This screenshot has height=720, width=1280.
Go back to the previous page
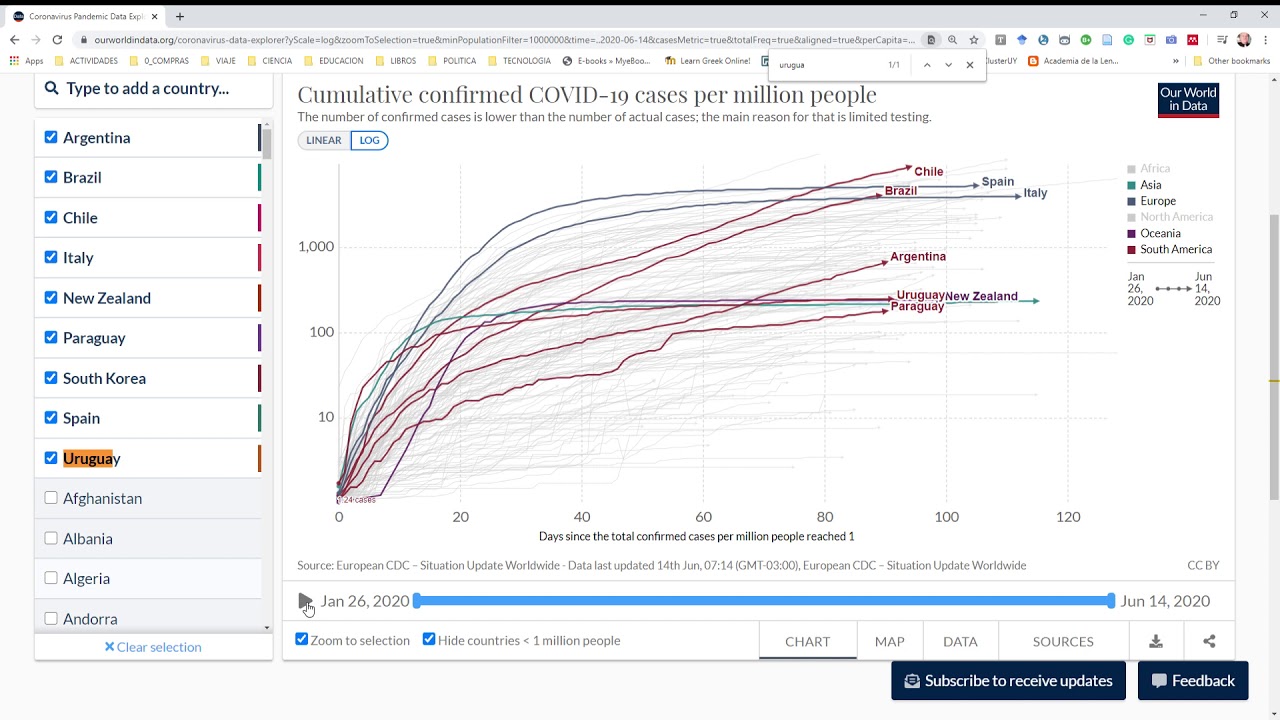pyautogui.click(x=14, y=40)
